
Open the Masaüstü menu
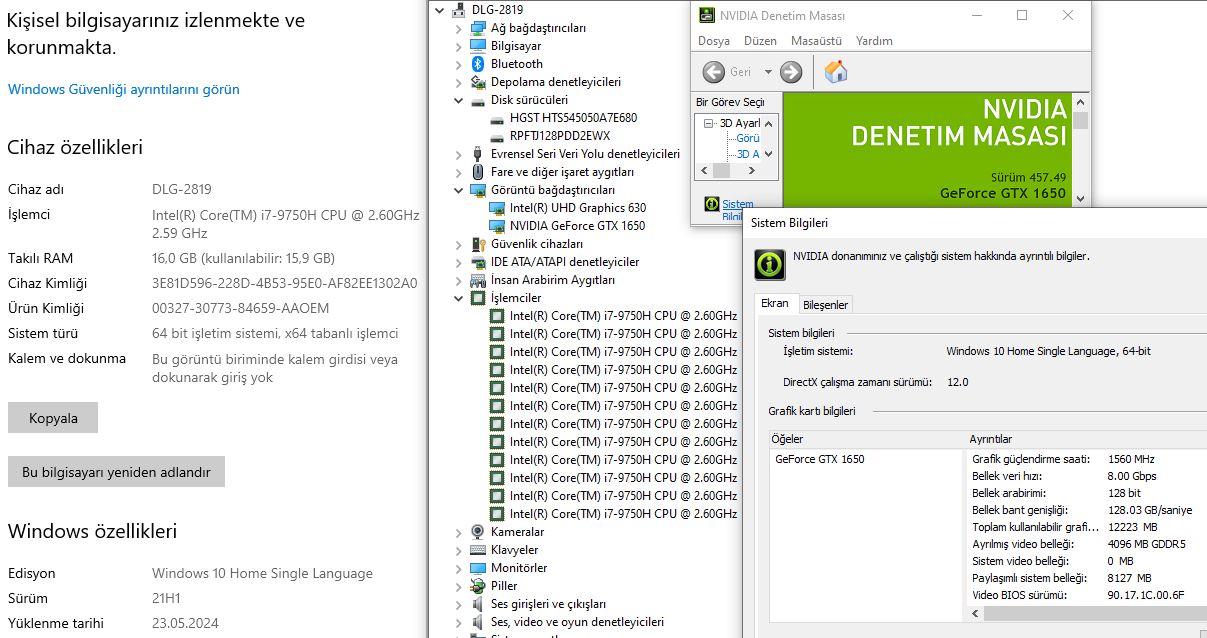click(x=816, y=41)
